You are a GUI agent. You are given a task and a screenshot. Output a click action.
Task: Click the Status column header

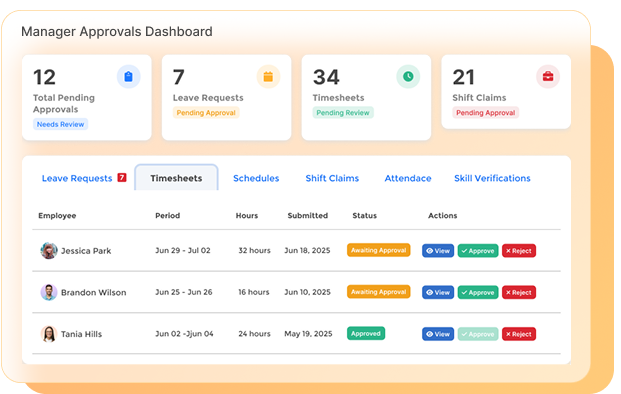(365, 215)
